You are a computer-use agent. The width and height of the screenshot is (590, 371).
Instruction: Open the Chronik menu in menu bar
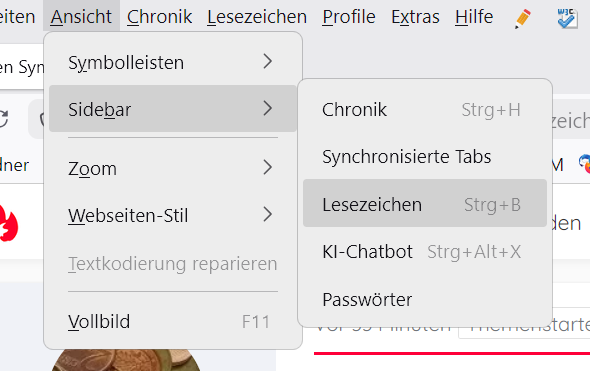160,17
